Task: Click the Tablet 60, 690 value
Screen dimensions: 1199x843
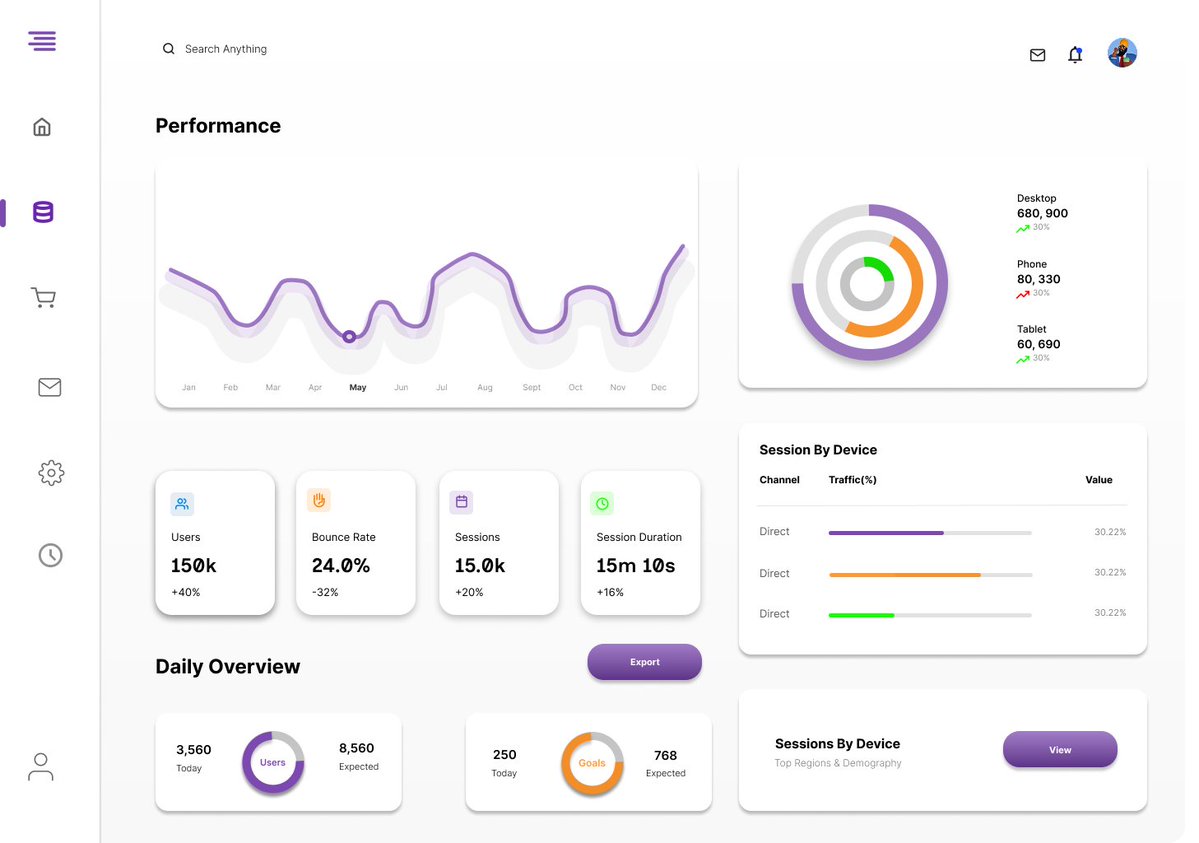Action: tap(1038, 344)
